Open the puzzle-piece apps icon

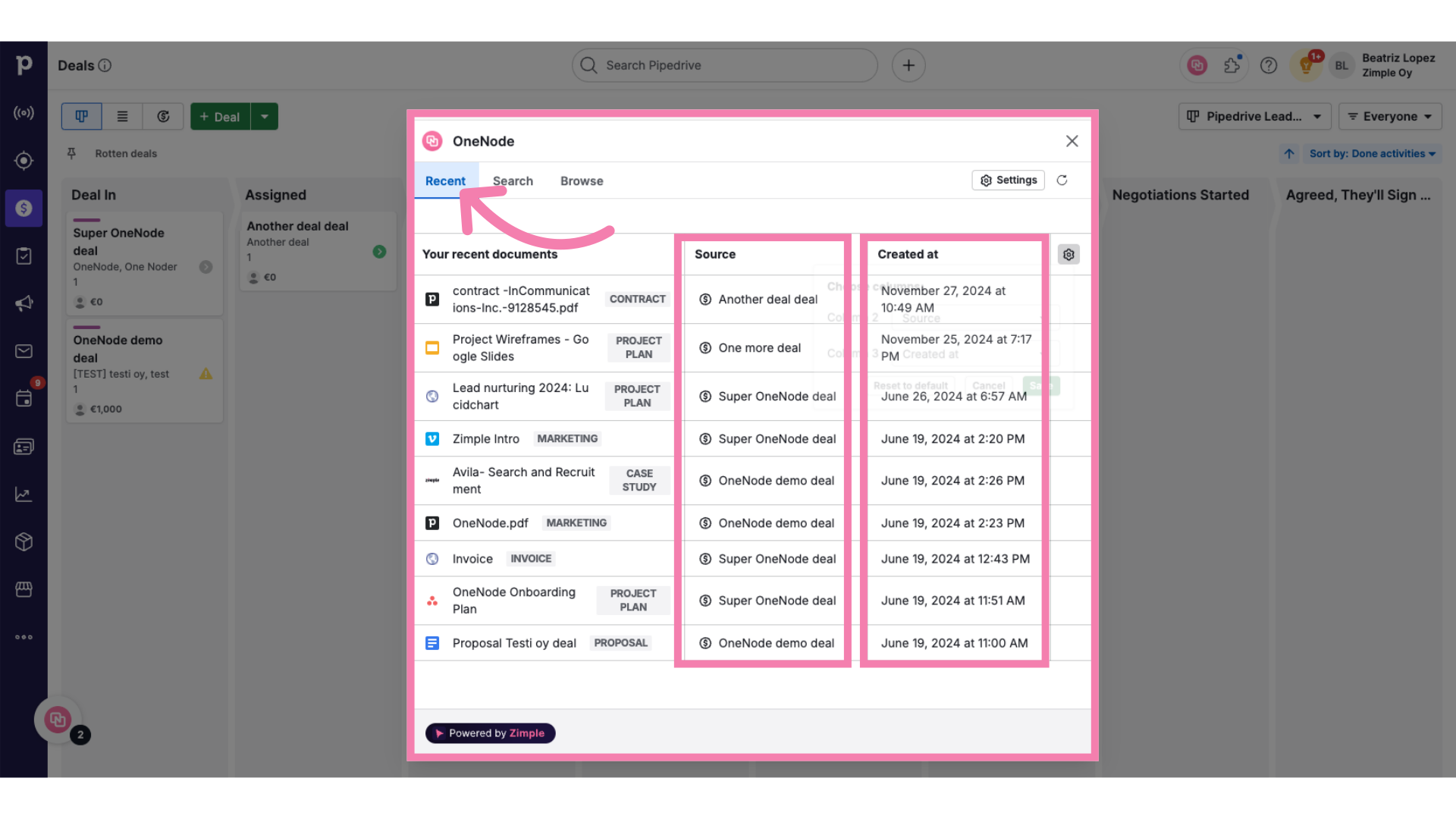click(1232, 65)
